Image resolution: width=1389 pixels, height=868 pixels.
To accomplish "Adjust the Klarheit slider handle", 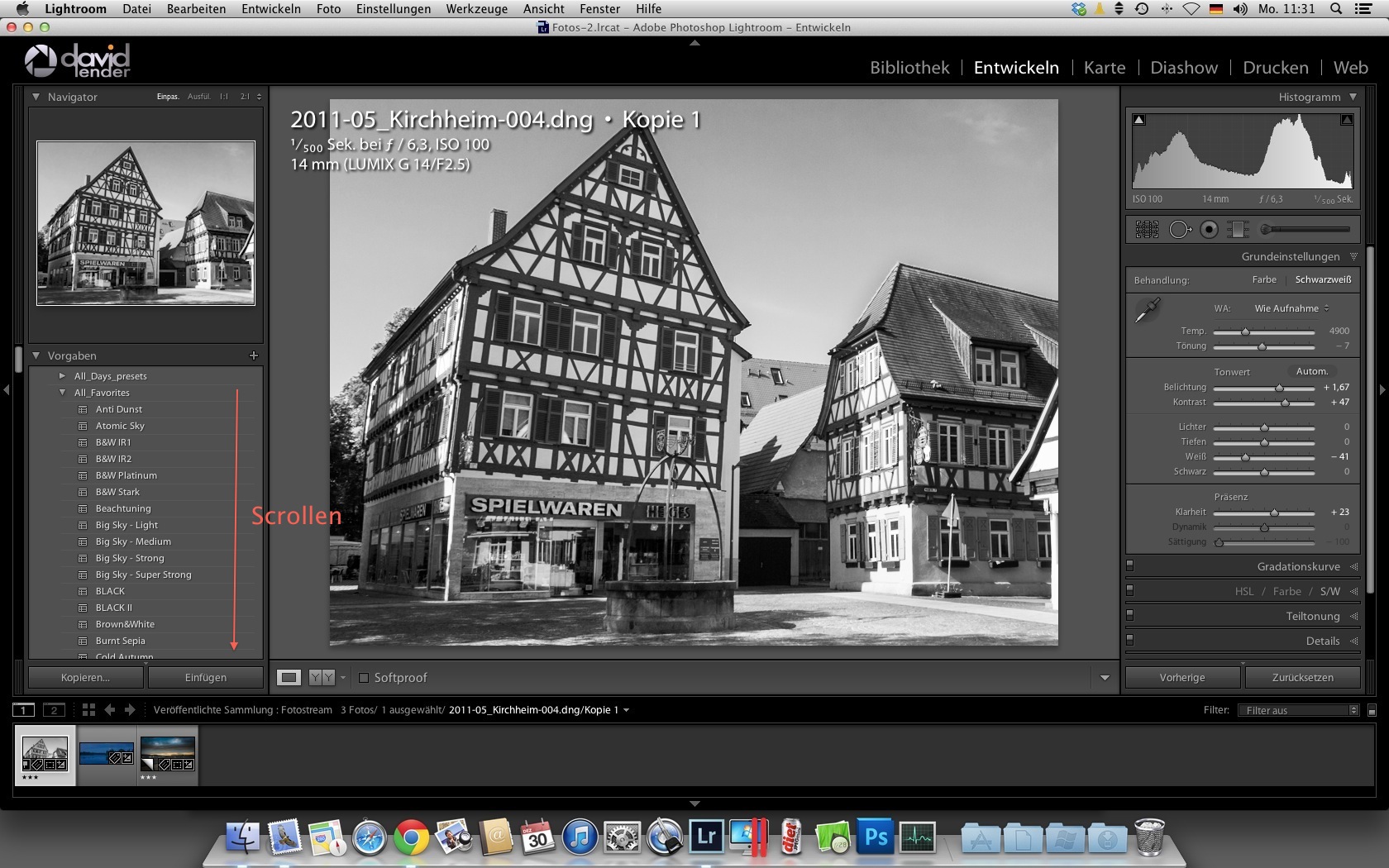I will [1274, 513].
